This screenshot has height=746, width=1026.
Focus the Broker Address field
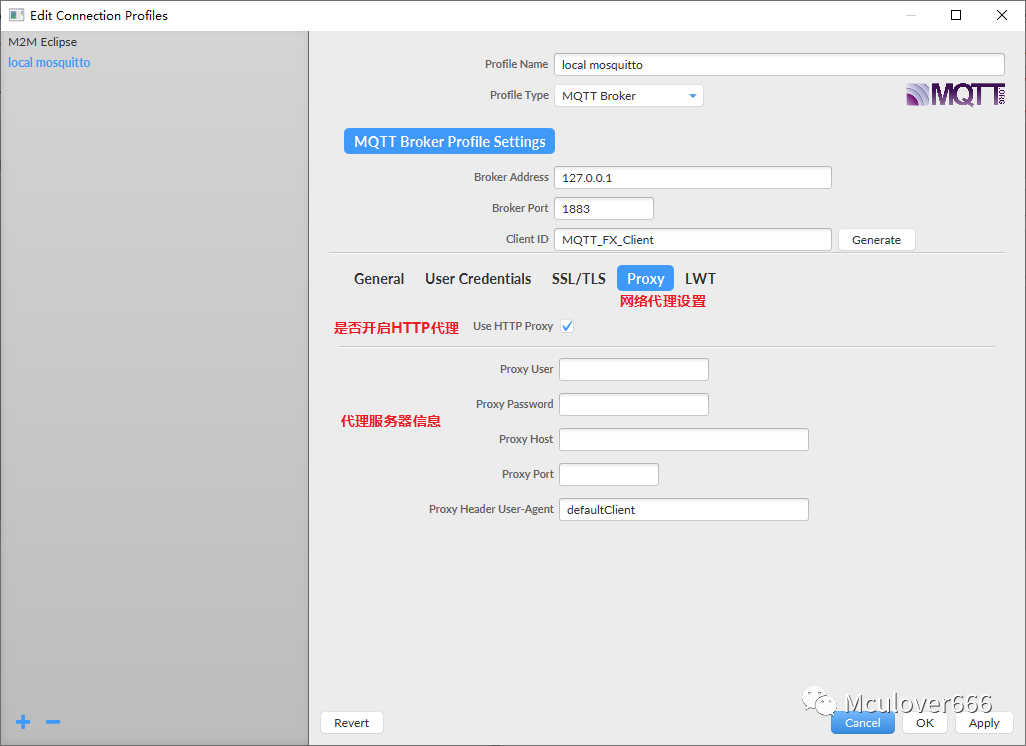click(x=693, y=177)
